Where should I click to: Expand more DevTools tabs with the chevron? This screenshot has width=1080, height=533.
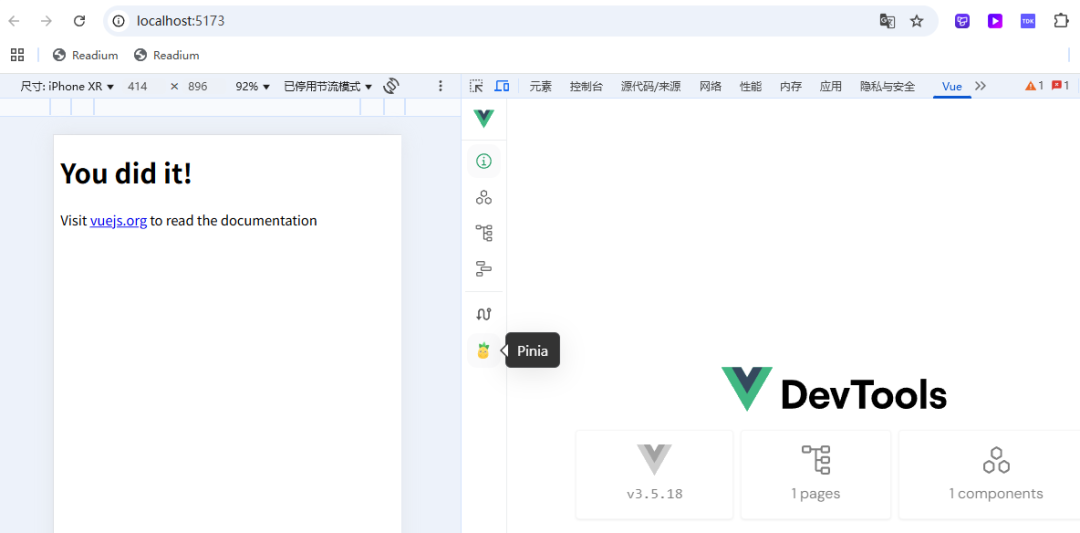[x=981, y=86]
